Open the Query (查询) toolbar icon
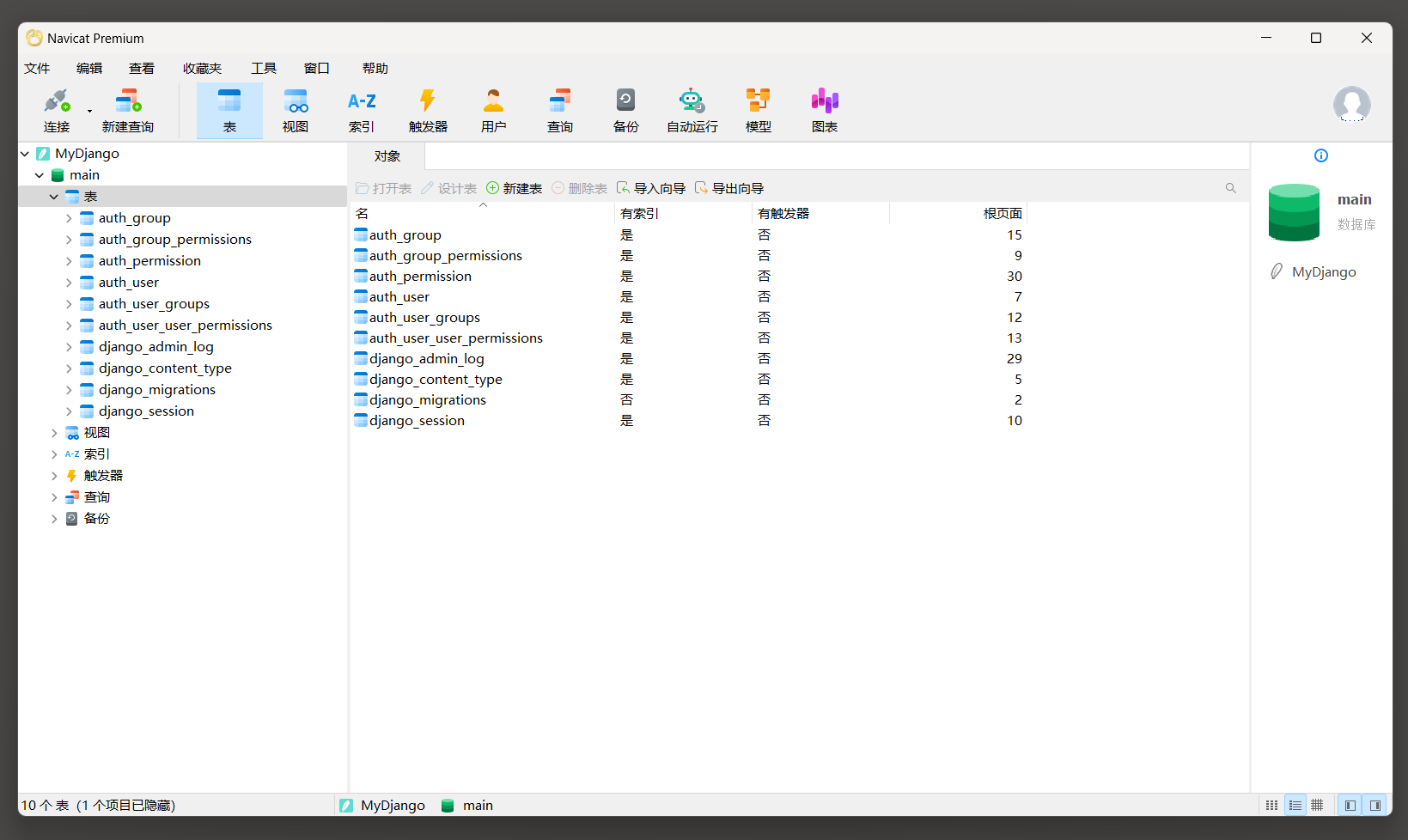 pyautogui.click(x=560, y=111)
